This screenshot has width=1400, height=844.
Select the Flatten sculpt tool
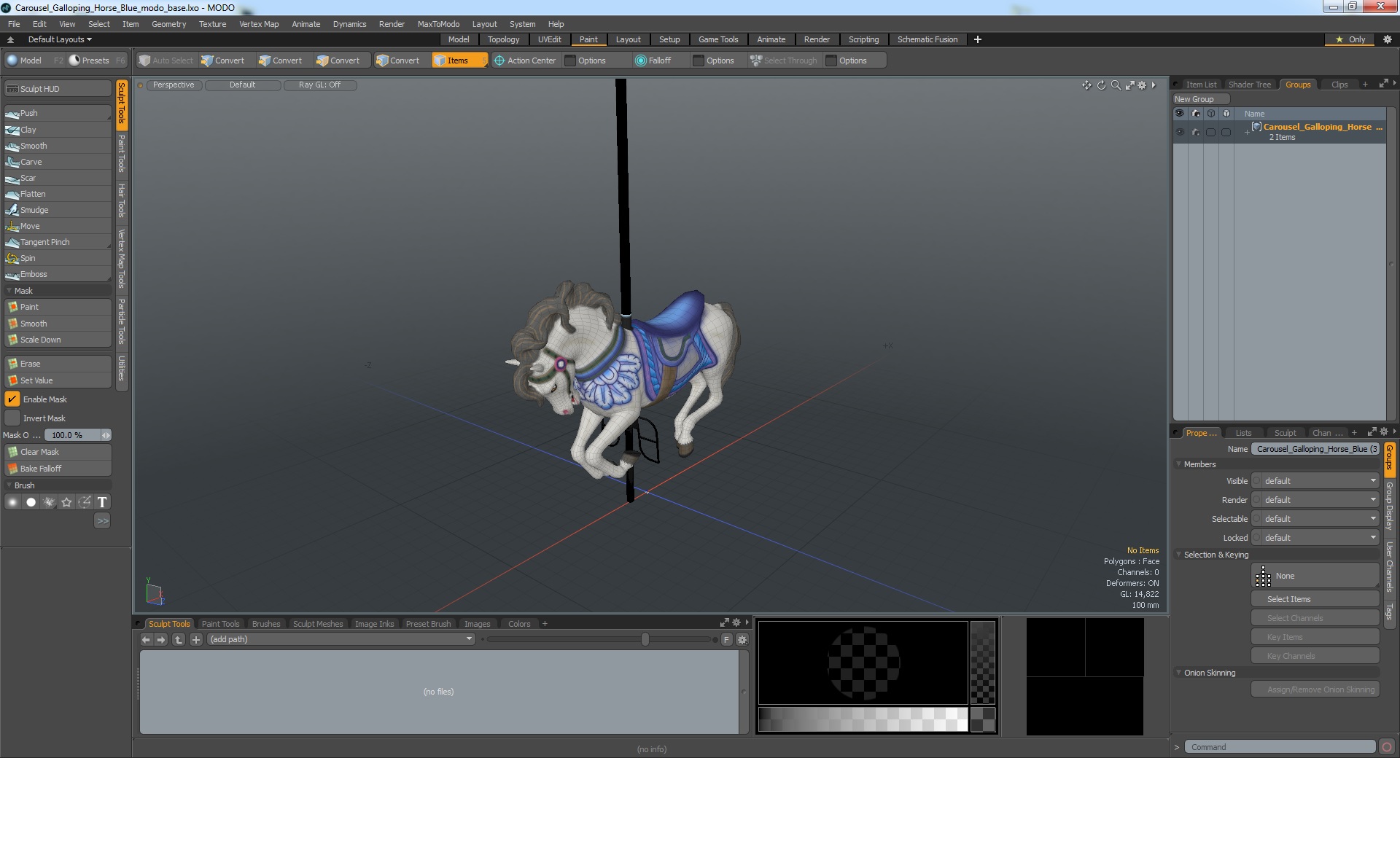click(58, 194)
